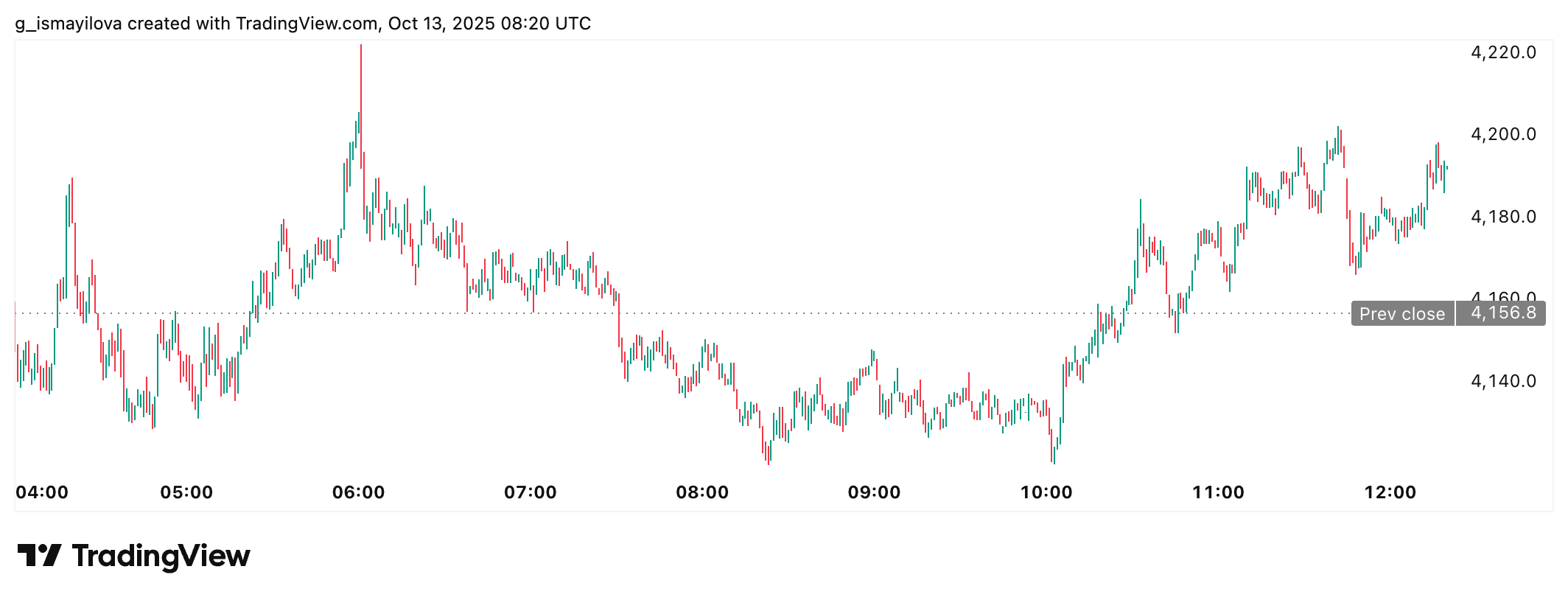Screen dimensions: 1568x600
Task: Click the tall red wick at the chart's highest peak
Action: [x=361, y=88]
